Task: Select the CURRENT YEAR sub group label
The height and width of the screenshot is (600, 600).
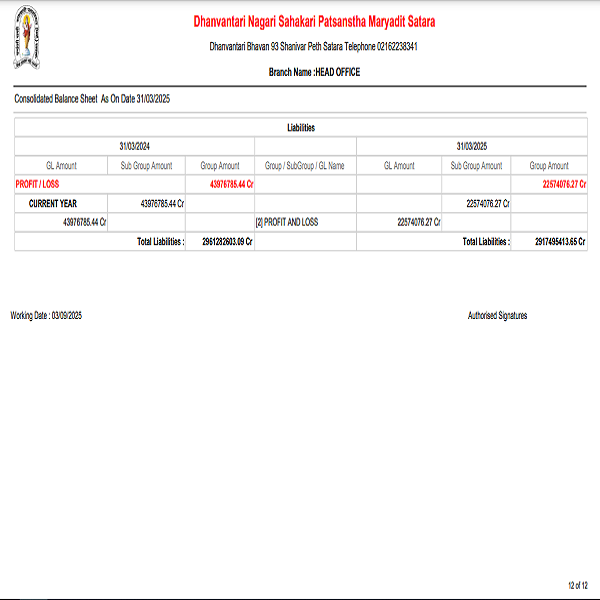Action: tap(53, 203)
